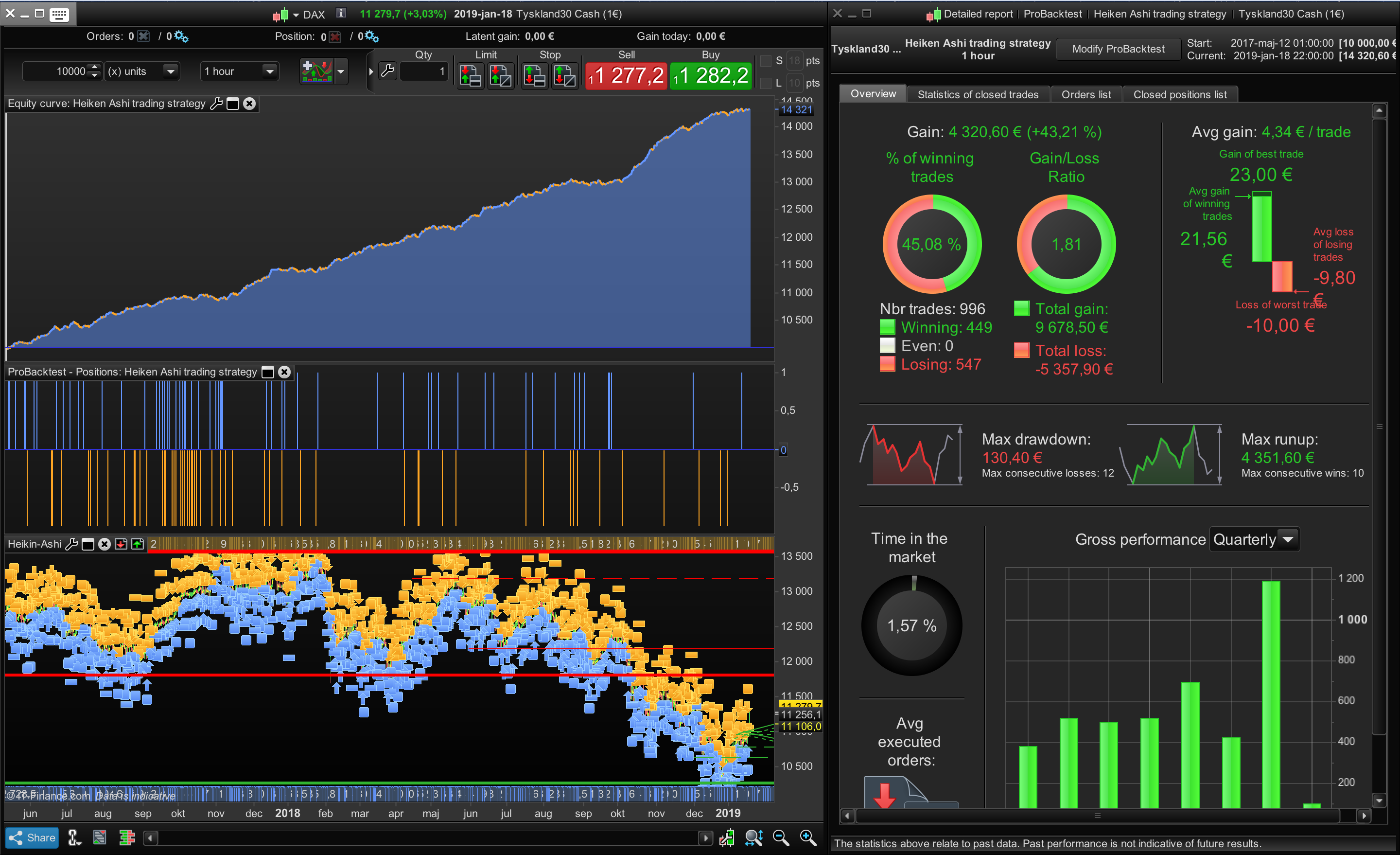Click the Share button

33,837
